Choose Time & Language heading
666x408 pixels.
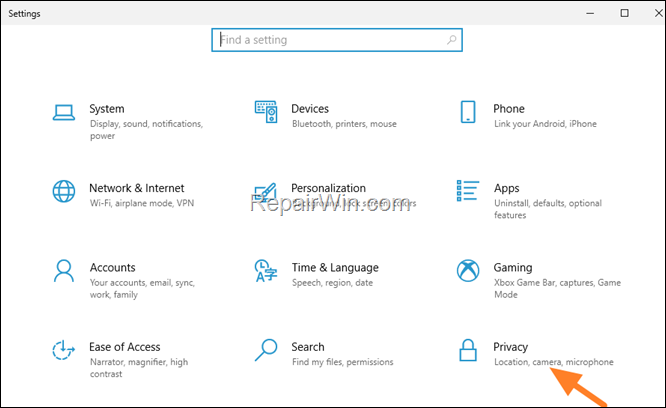tap(335, 268)
